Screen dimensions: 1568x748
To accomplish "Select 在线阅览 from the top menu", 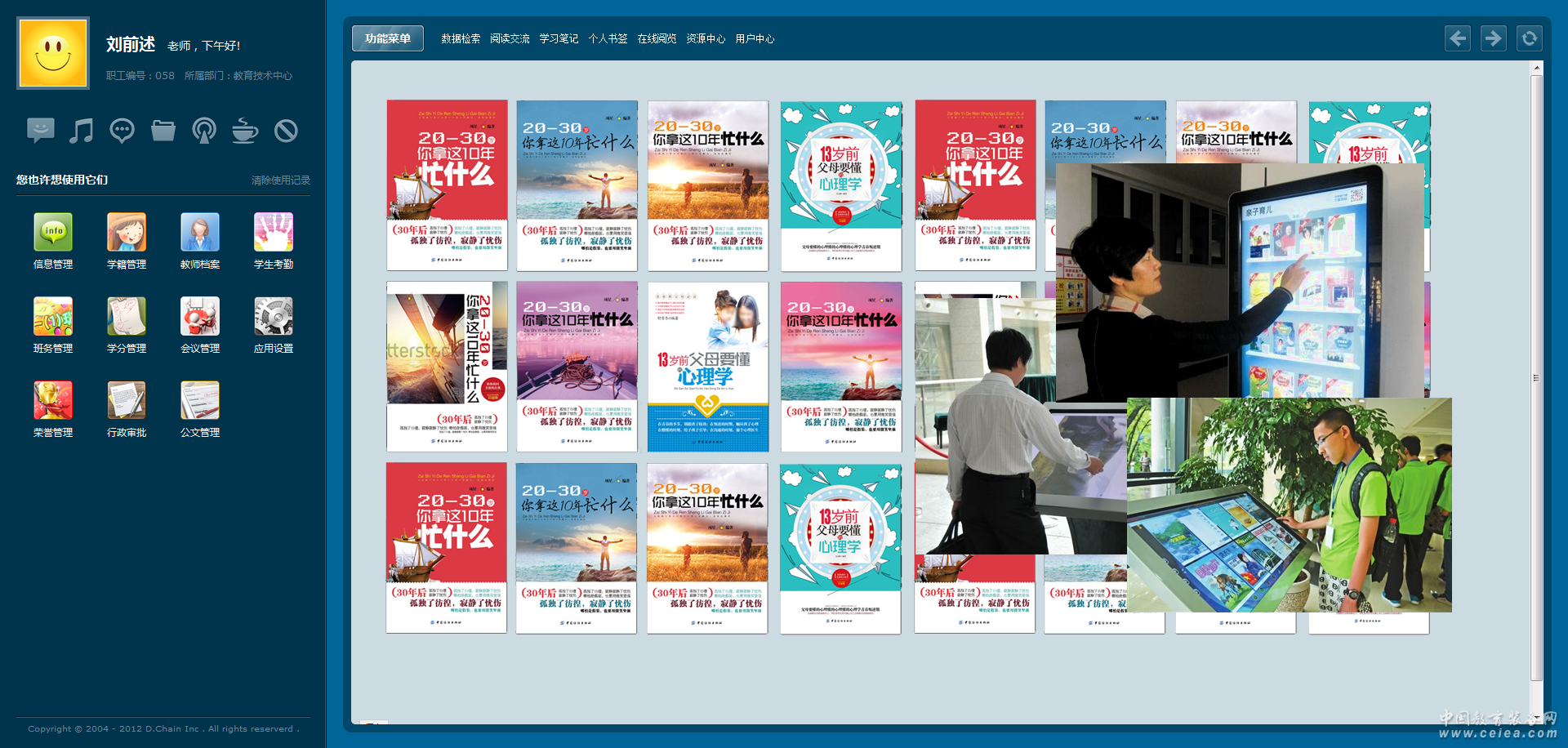I will tap(657, 38).
